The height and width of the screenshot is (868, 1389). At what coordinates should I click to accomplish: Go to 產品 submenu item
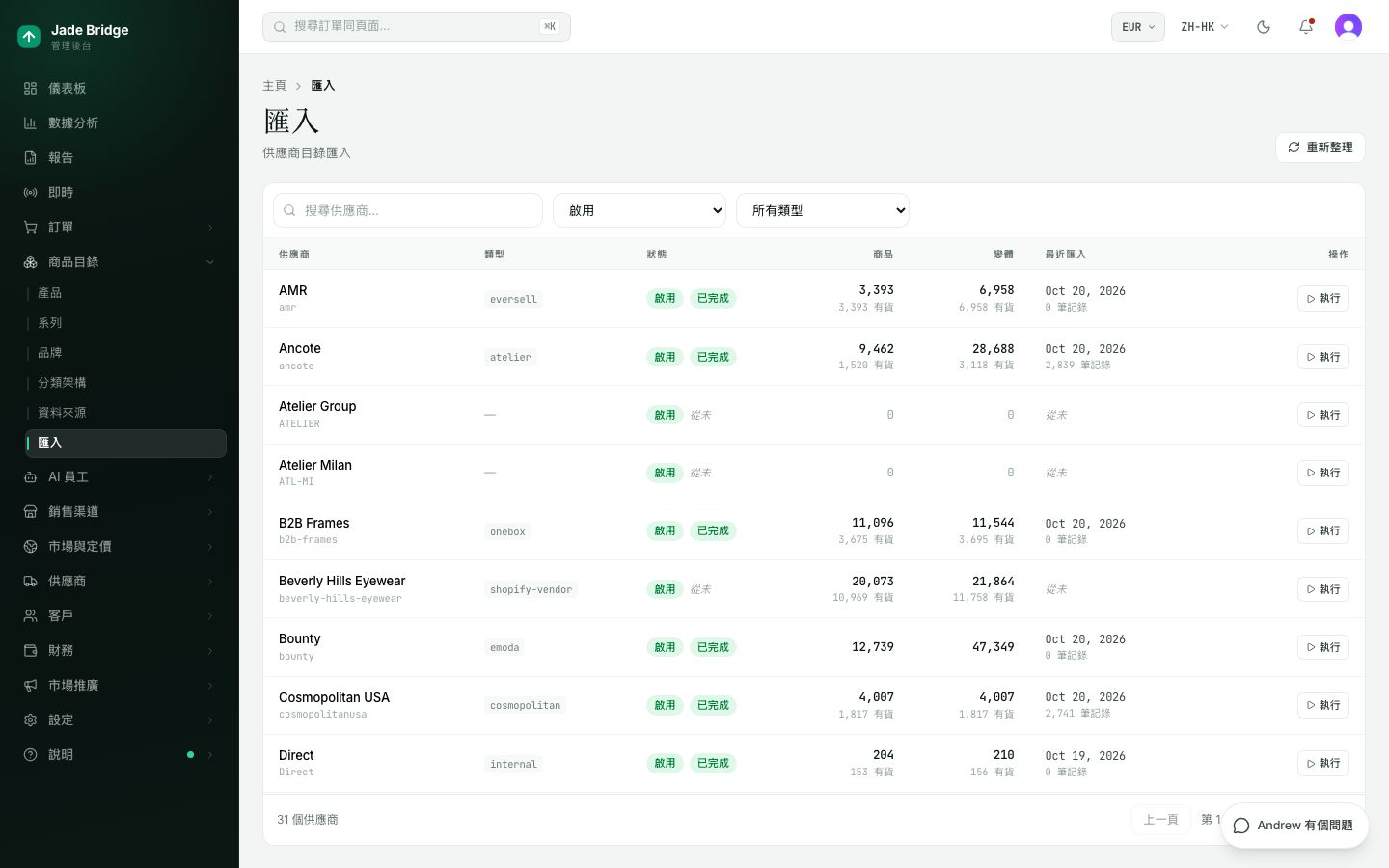[x=50, y=293]
